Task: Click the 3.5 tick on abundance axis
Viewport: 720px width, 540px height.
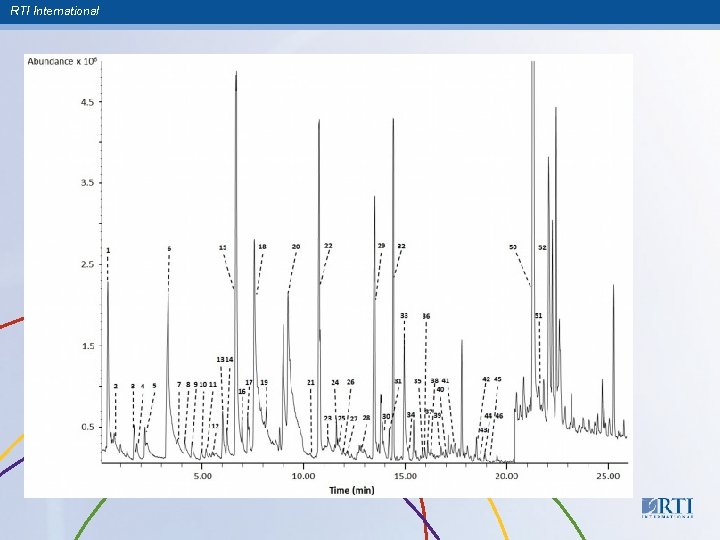Action: pos(87,183)
